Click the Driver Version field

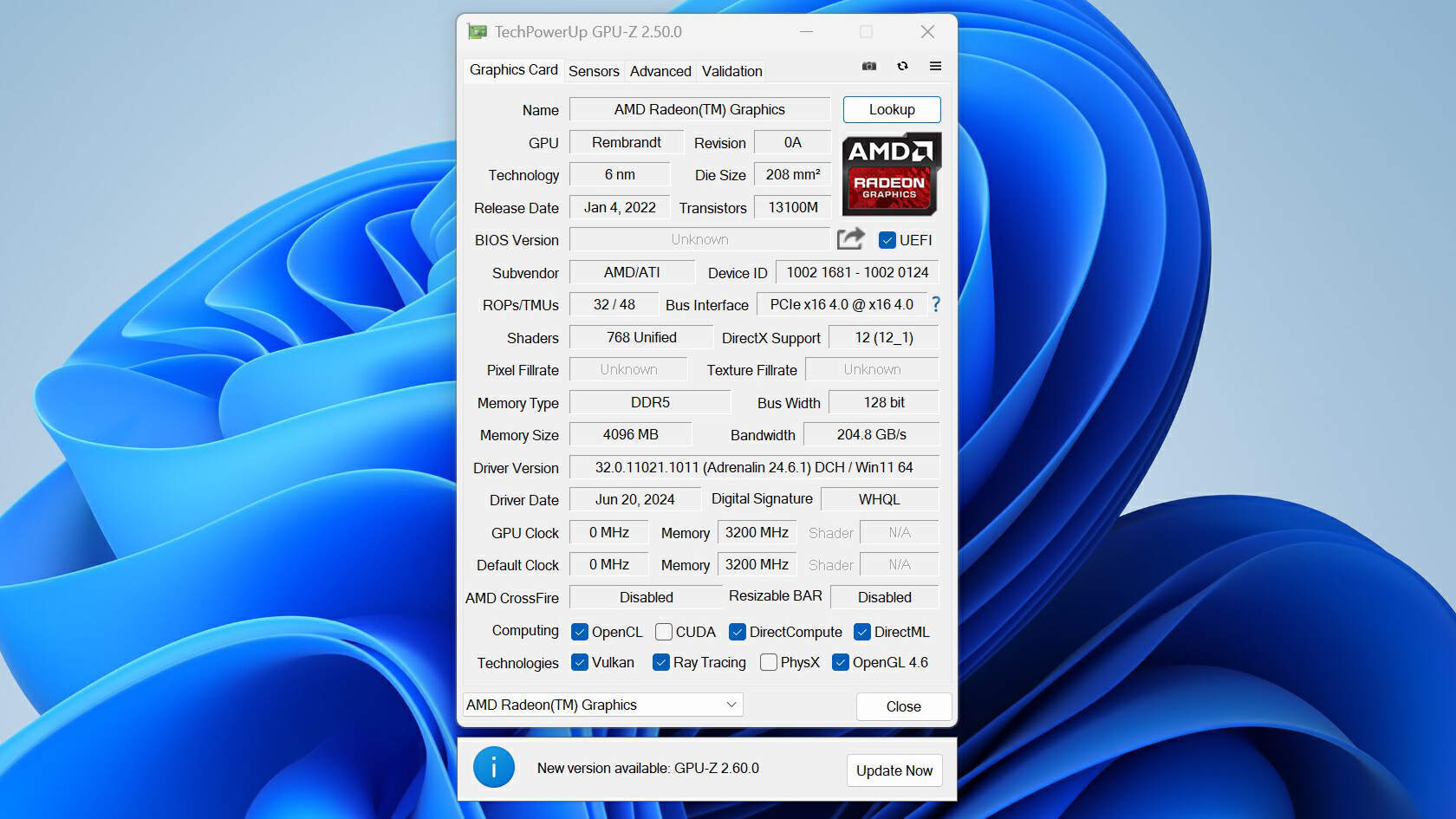pyautogui.click(x=754, y=467)
